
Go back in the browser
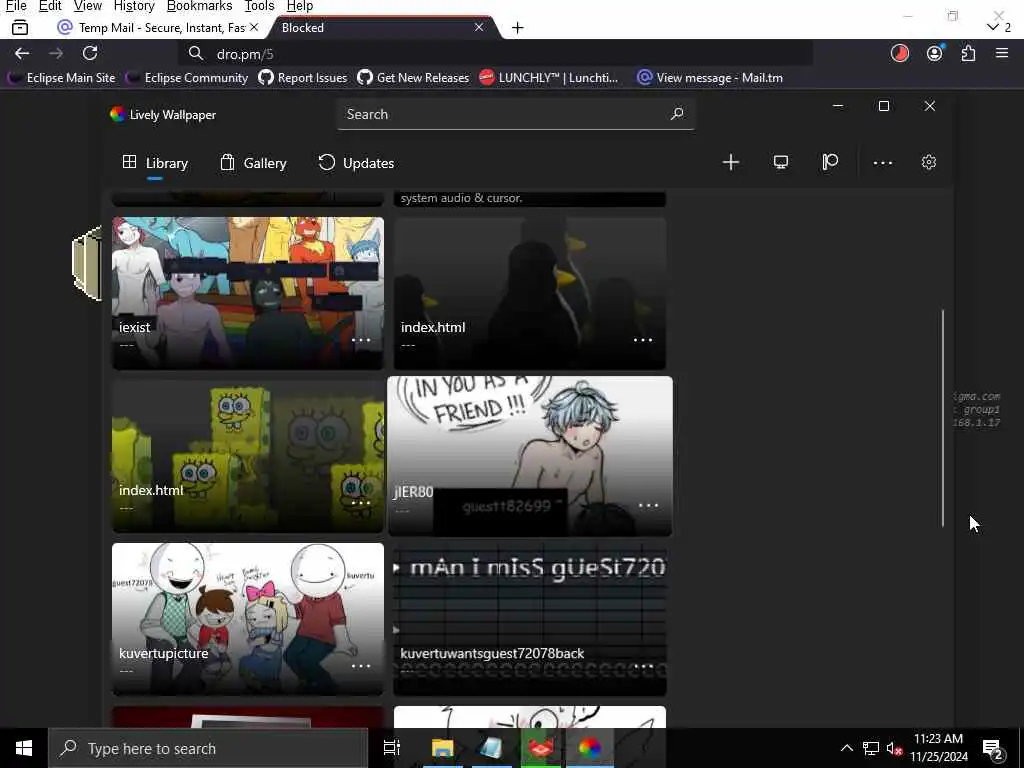click(x=22, y=54)
